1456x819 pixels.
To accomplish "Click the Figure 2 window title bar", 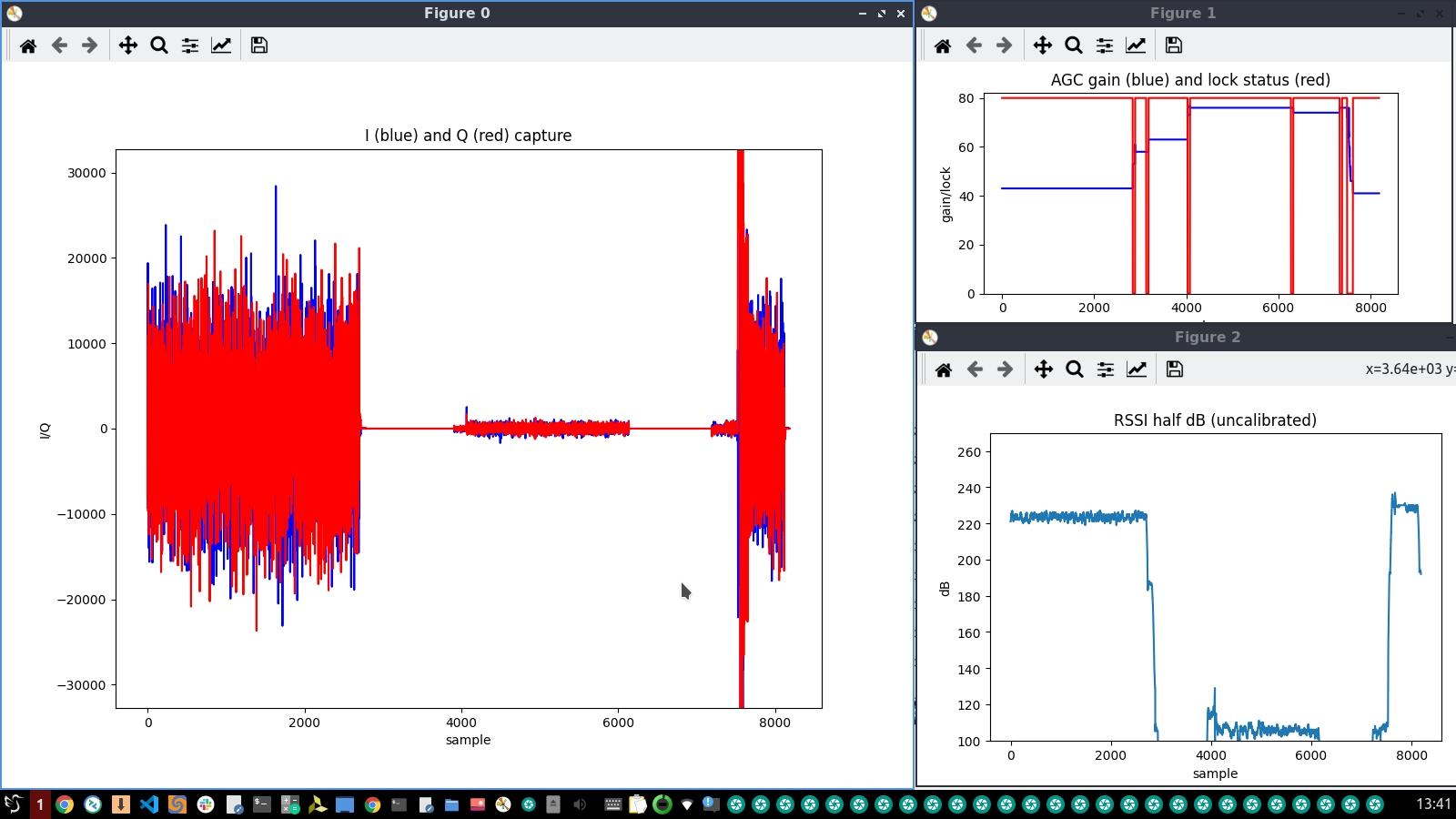I will pyautogui.click(x=1207, y=338).
